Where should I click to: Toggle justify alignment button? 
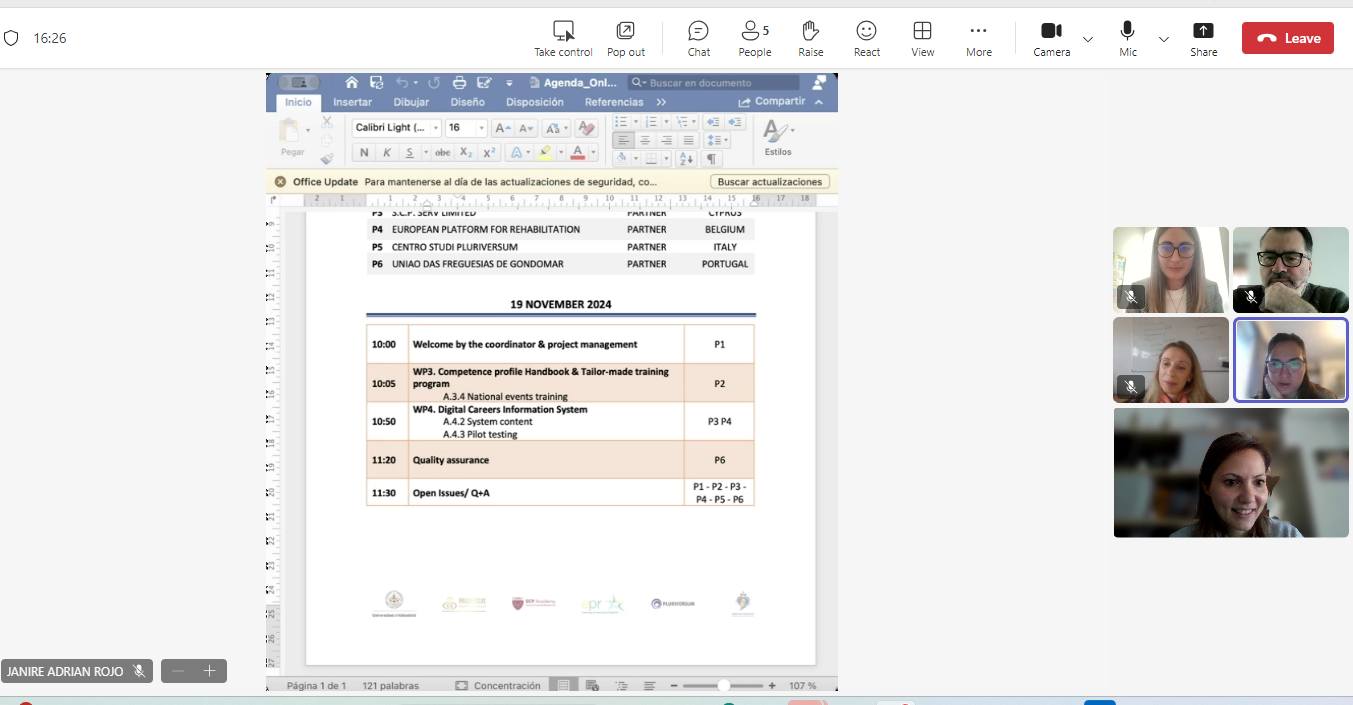tap(688, 140)
